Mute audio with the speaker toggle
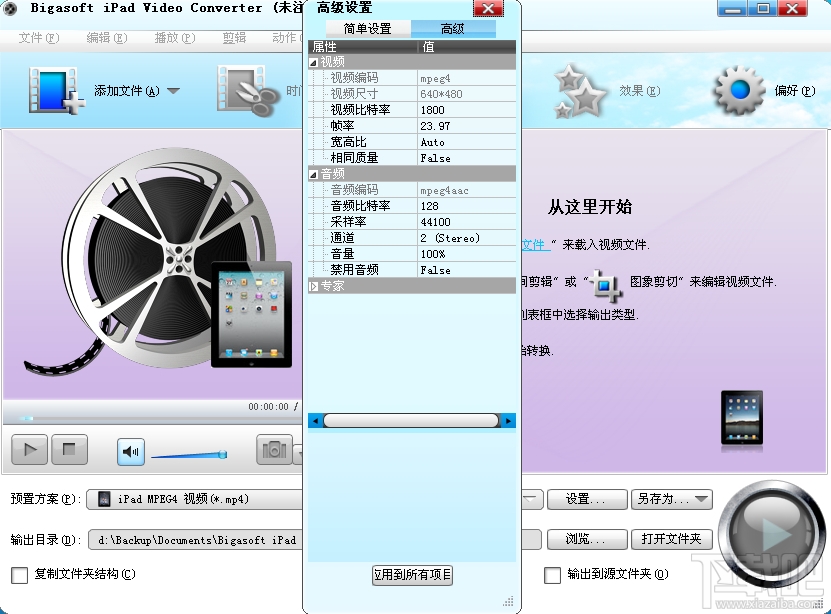831x614 pixels. coord(130,451)
